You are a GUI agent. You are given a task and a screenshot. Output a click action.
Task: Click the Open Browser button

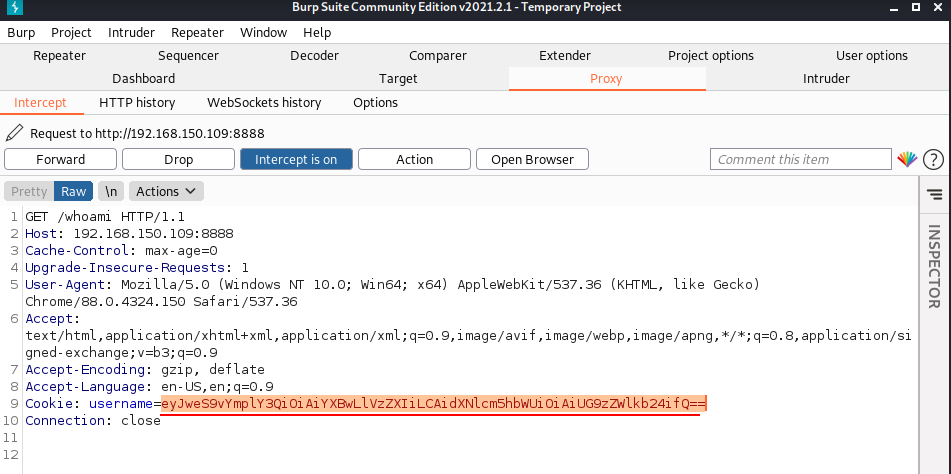pos(532,159)
